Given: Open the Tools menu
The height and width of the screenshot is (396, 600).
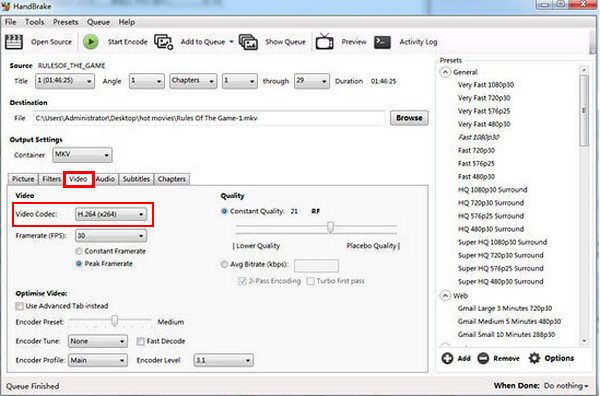Looking at the screenshot, I should pyautogui.click(x=34, y=22).
